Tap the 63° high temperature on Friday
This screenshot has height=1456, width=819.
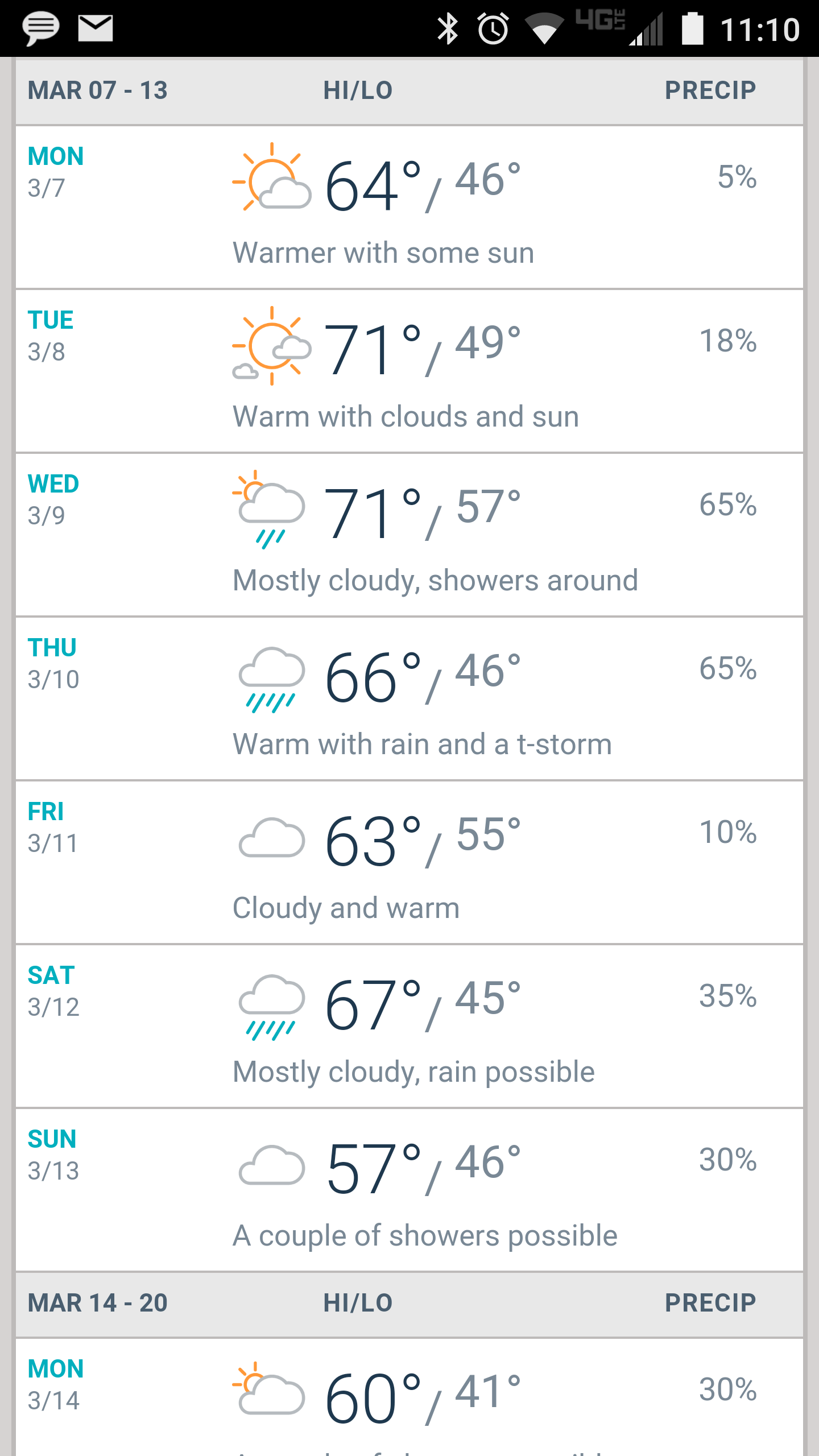[373, 841]
